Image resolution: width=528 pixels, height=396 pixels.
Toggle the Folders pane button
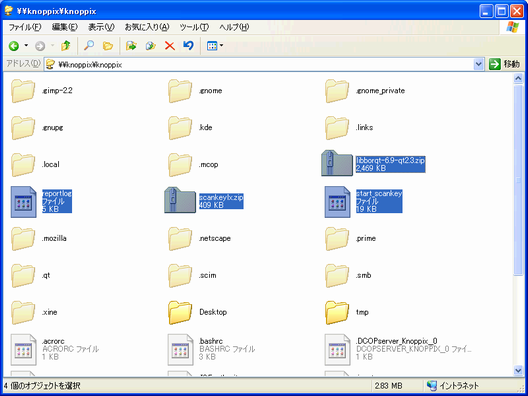coord(108,46)
